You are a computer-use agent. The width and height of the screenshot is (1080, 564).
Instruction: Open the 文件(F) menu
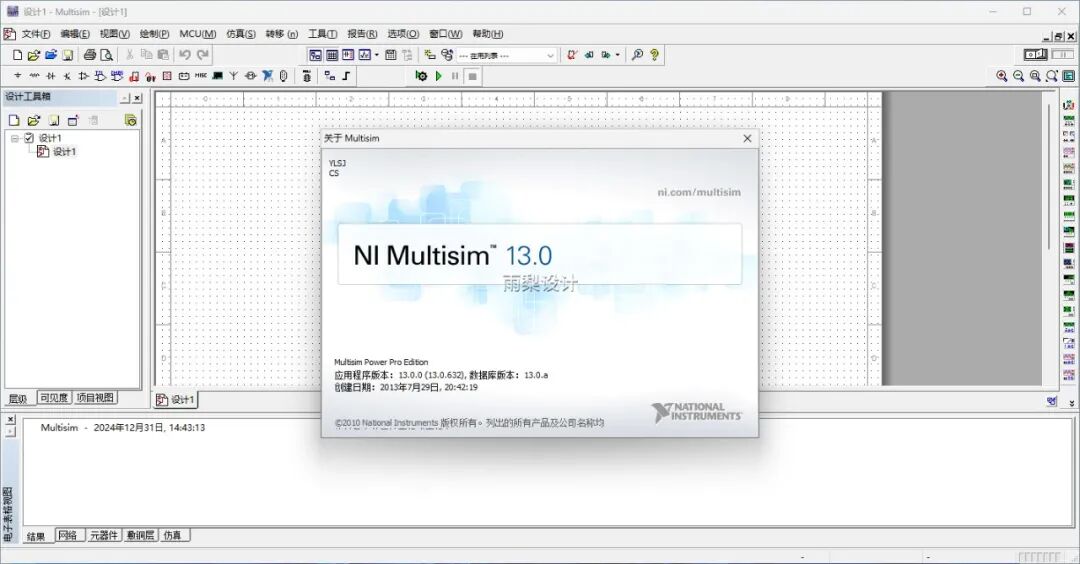pyautogui.click(x=35, y=34)
